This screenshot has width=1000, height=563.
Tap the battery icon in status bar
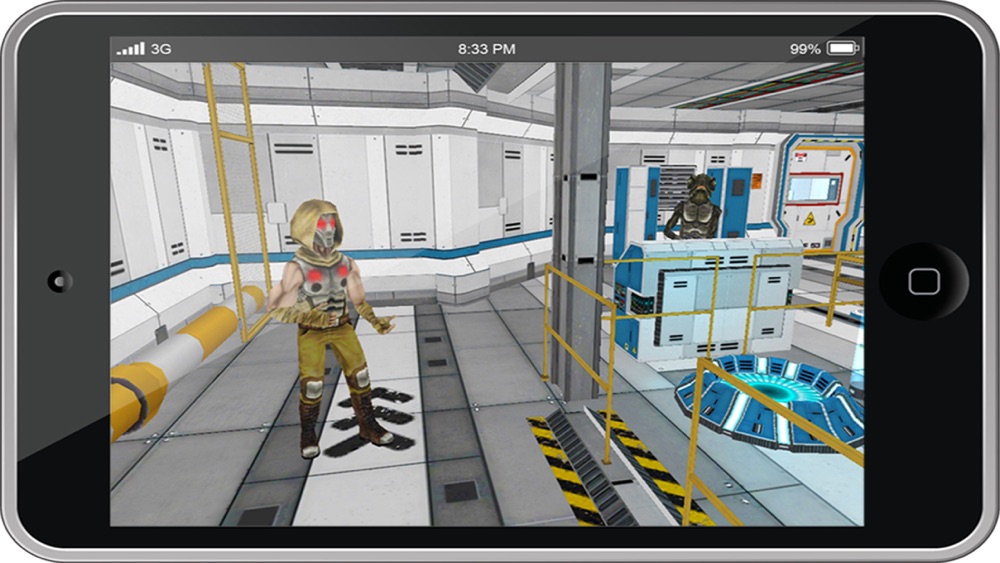coord(843,48)
